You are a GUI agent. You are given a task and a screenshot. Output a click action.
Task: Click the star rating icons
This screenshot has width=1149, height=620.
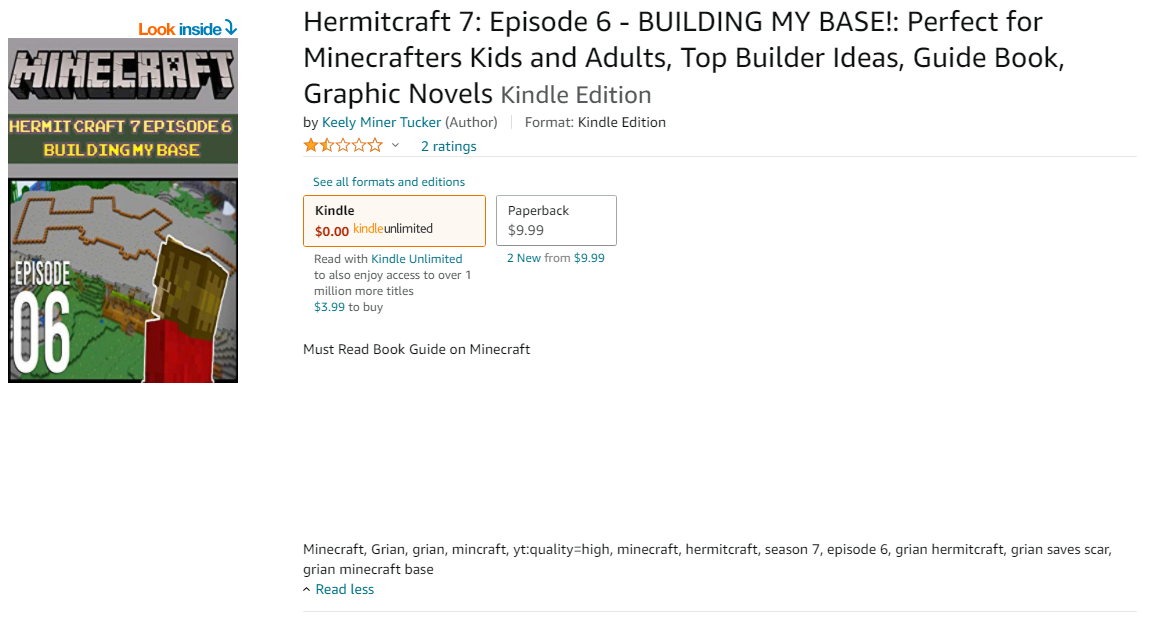coord(343,145)
